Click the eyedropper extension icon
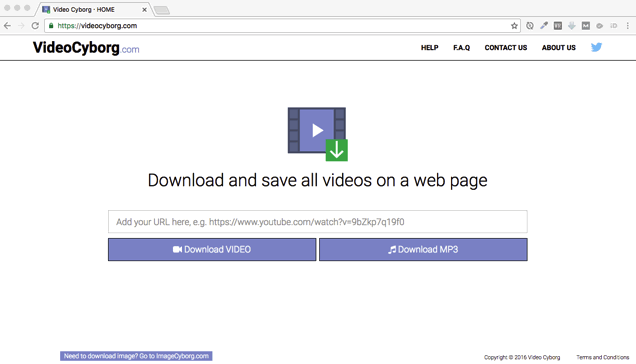 pyautogui.click(x=544, y=26)
